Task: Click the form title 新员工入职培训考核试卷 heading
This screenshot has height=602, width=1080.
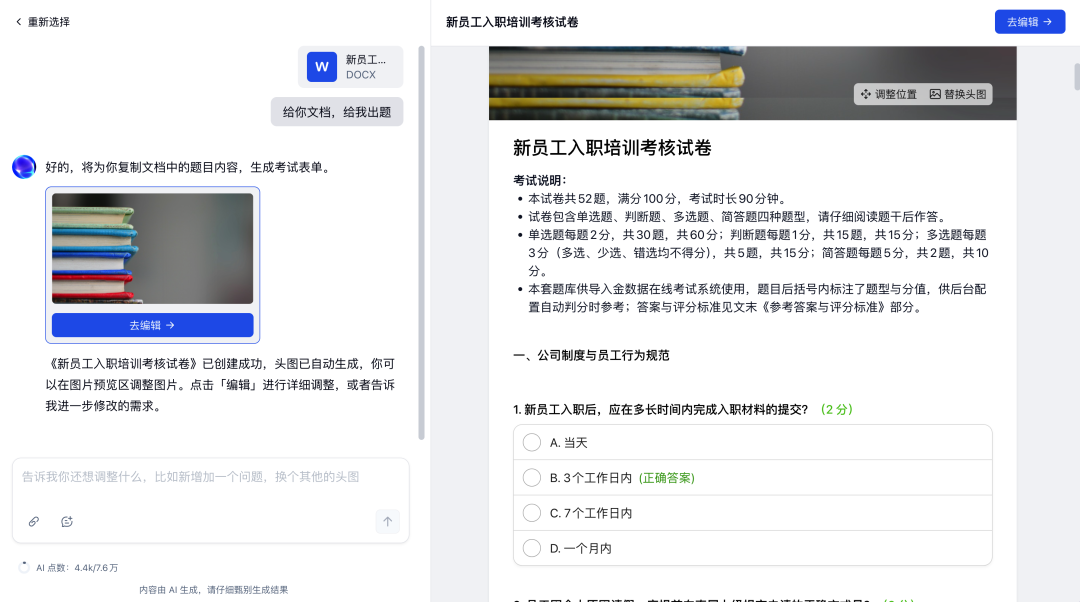Action: pos(612,148)
